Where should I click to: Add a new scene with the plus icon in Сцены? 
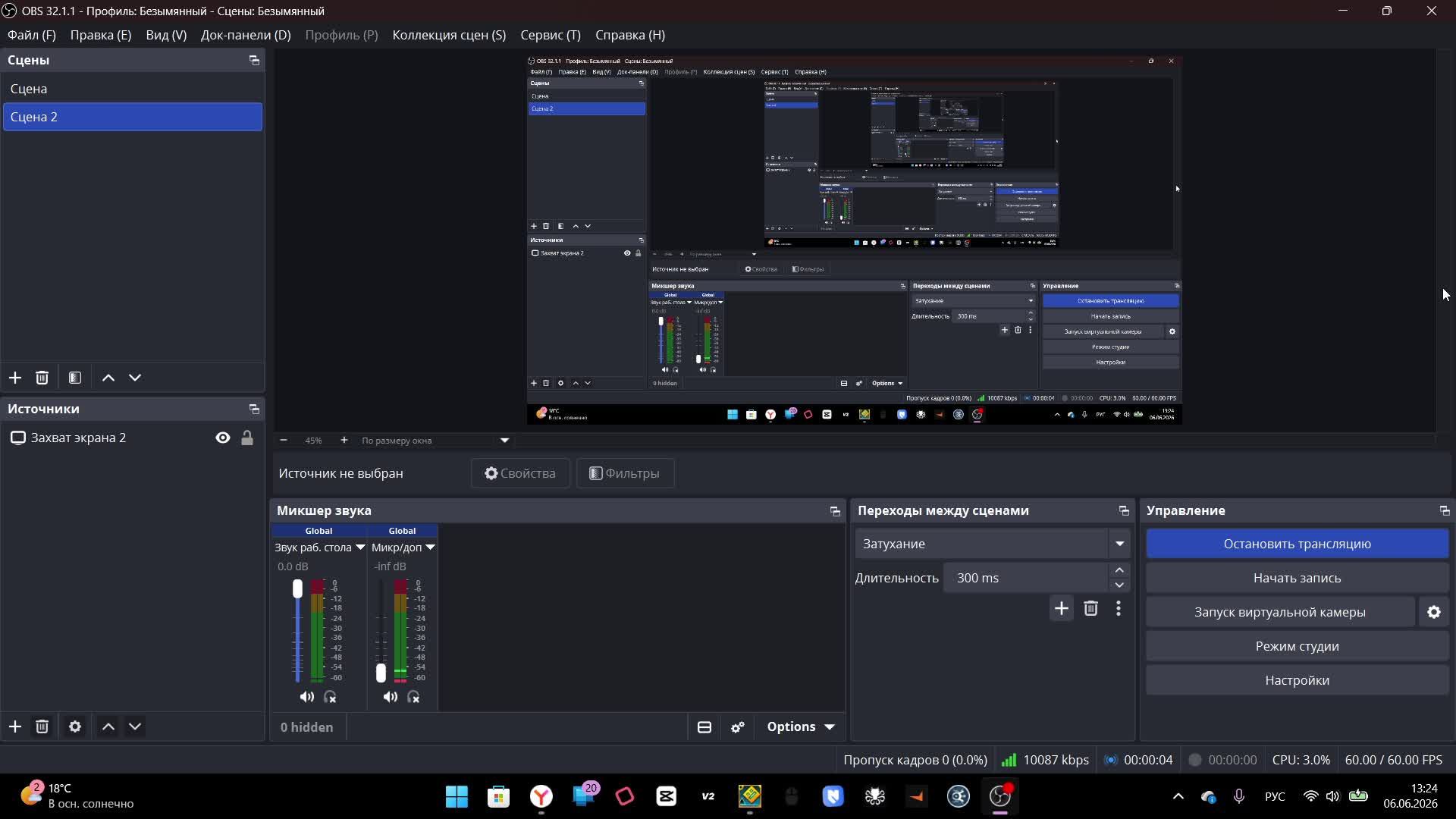[x=15, y=378]
